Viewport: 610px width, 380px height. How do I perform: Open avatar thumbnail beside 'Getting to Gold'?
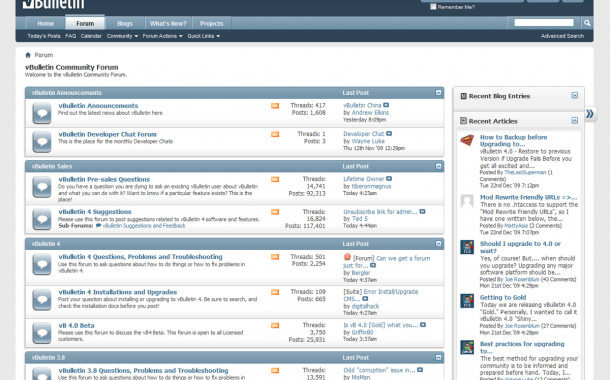coord(467,301)
